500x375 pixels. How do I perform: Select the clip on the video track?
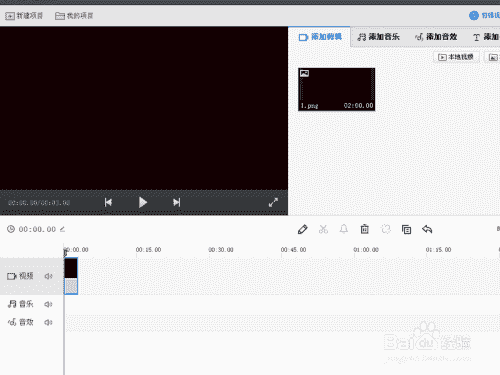pos(71,276)
